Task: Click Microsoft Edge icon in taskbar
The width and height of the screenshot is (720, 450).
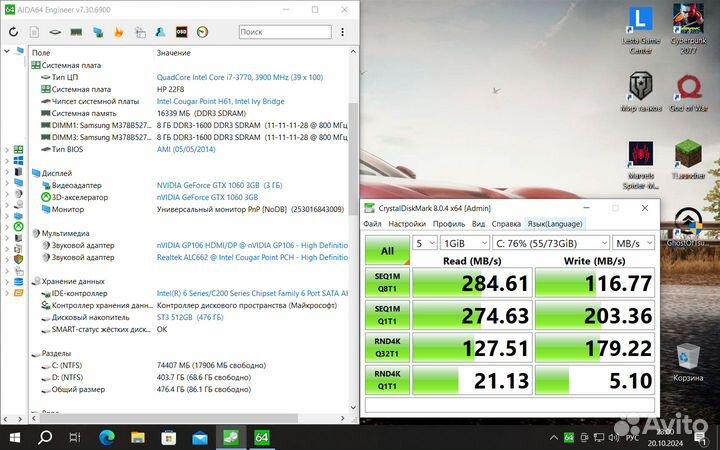Action: click(x=106, y=437)
